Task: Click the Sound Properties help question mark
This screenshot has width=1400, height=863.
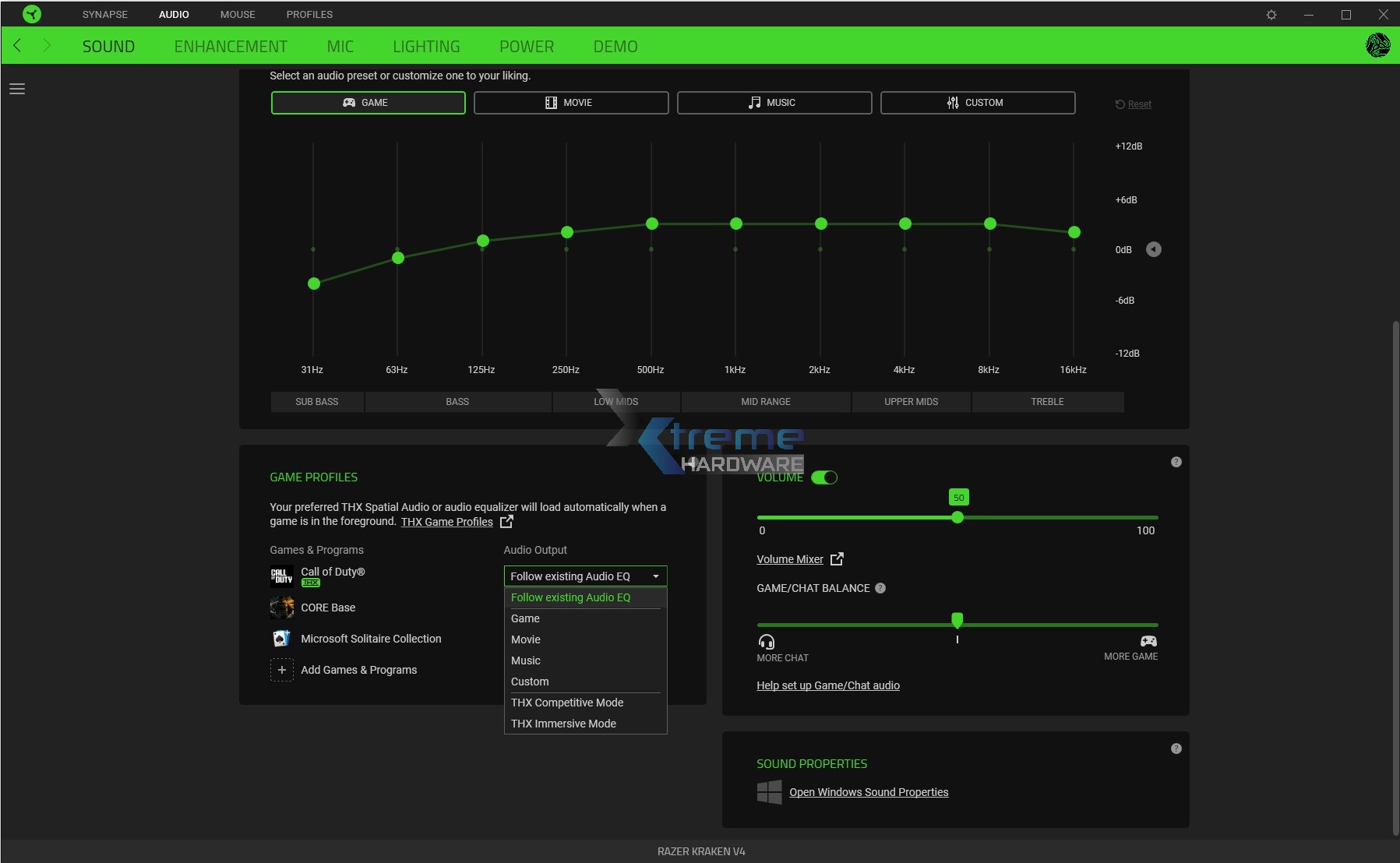Action: 1176,749
